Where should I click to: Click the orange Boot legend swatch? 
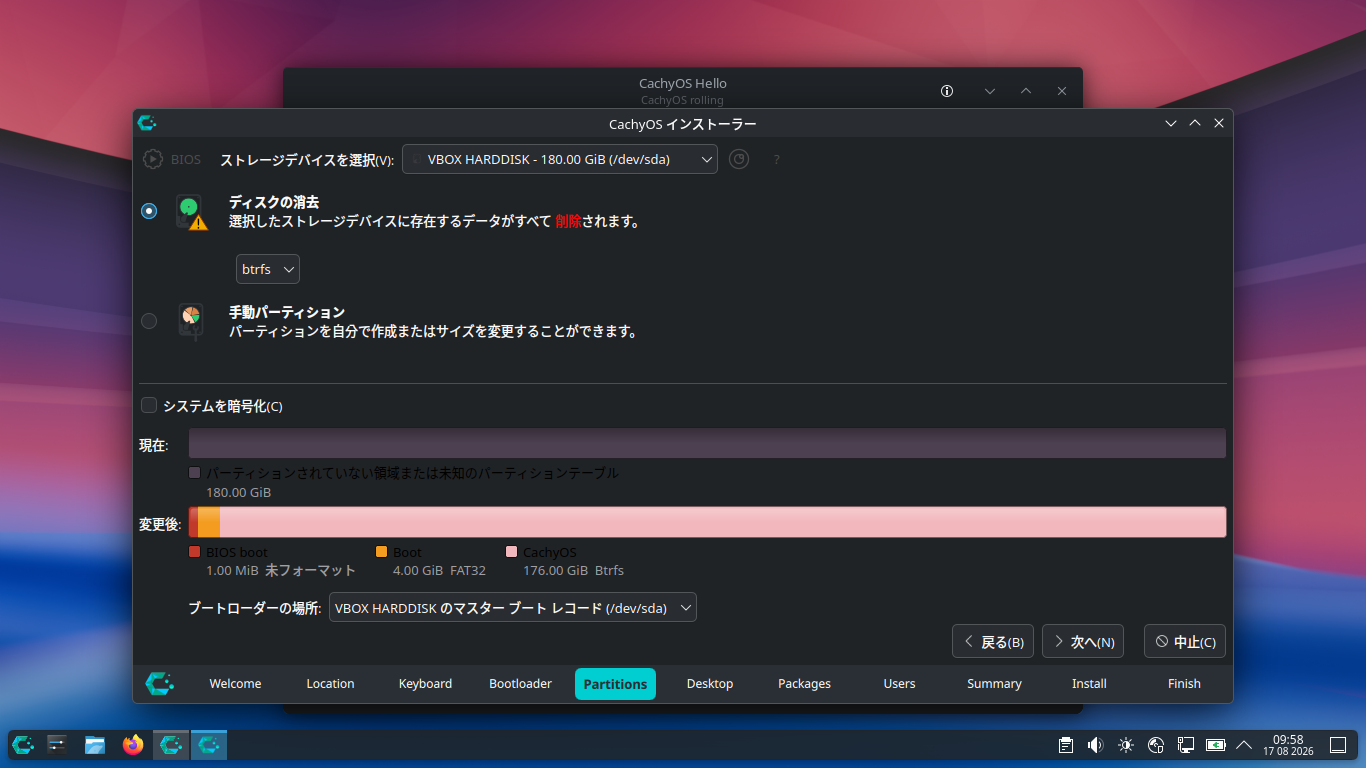pyautogui.click(x=381, y=552)
